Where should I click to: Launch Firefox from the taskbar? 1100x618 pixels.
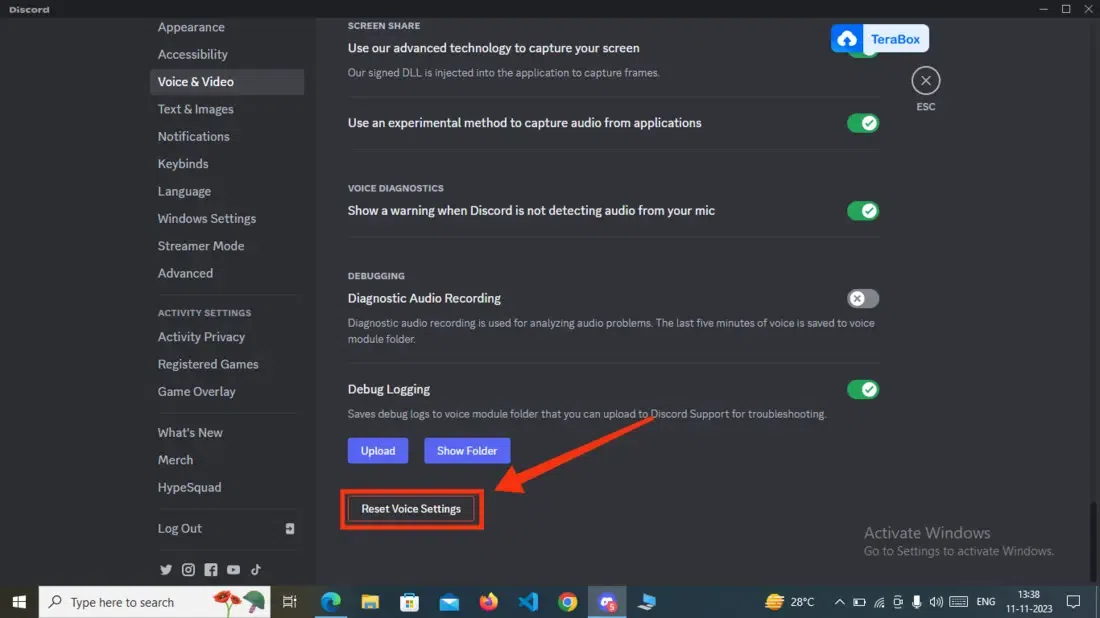coord(488,602)
